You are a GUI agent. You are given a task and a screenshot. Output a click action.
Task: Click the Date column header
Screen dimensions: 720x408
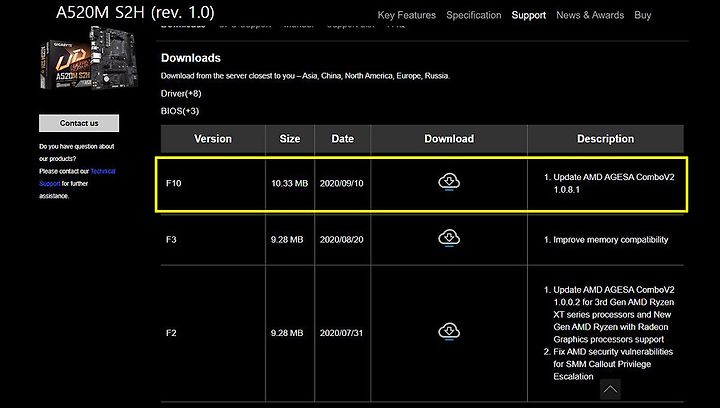tap(343, 139)
